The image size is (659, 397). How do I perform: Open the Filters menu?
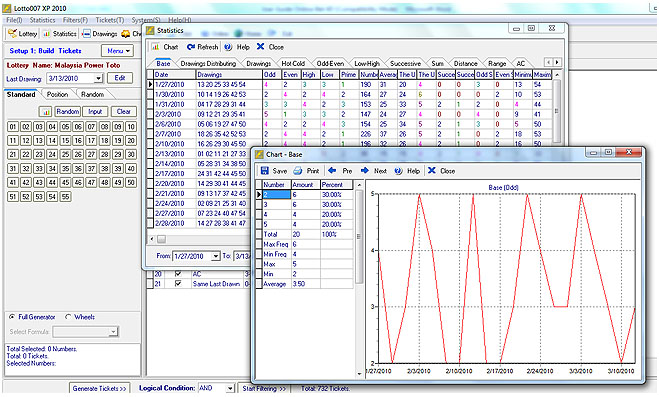pos(76,20)
